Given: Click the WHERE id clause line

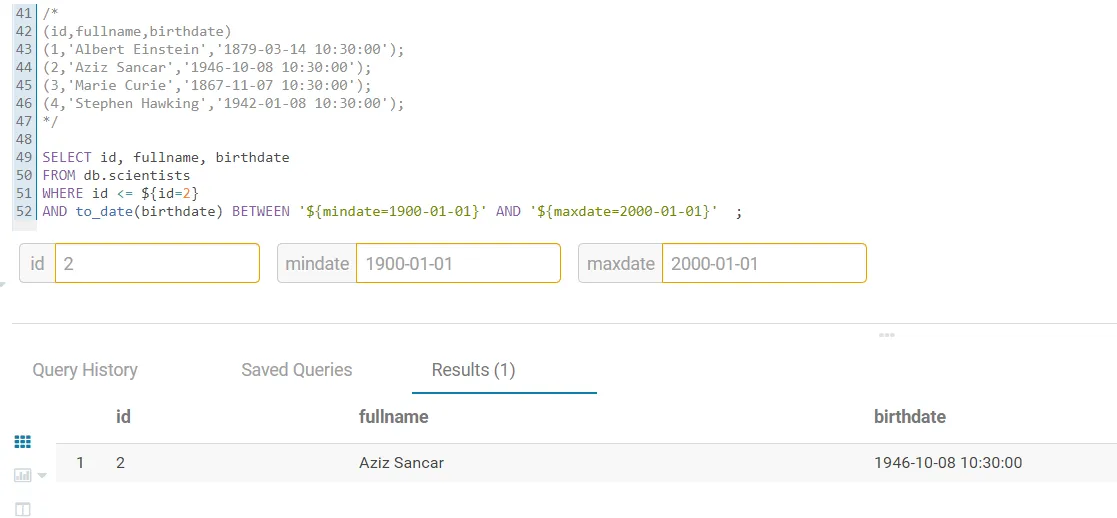Looking at the screenshot, I should click(120, 193).
